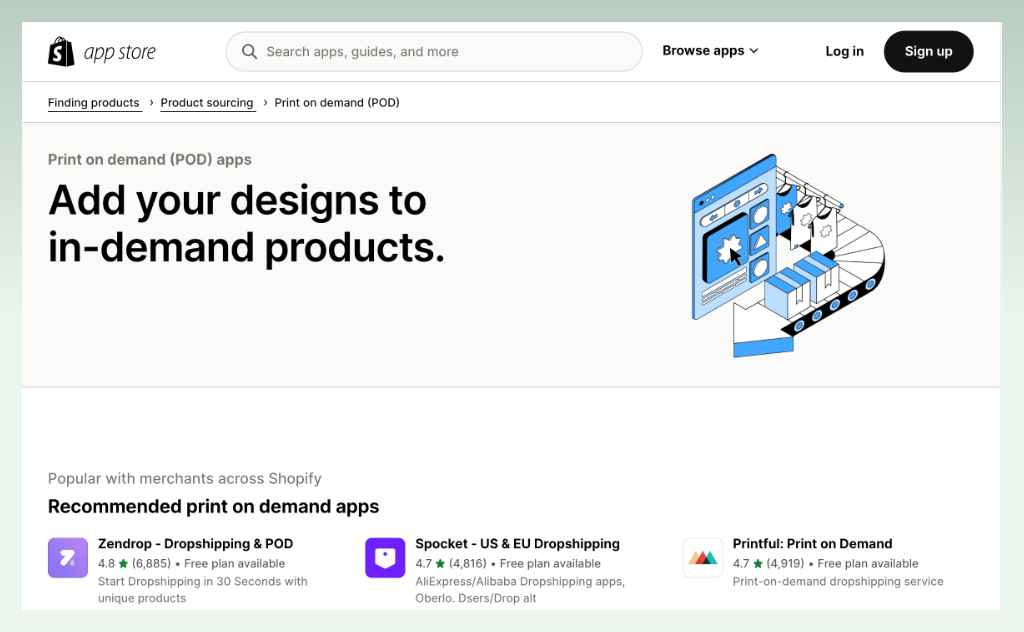Click 'Start Dropshipping in 30 Seconds' description
This screenshot has width=1024, height=632.
(202, 590)
